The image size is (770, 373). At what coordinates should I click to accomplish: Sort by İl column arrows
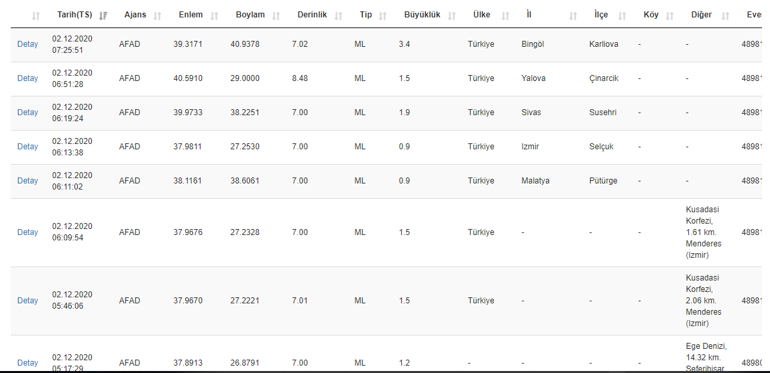click(573, 16)
